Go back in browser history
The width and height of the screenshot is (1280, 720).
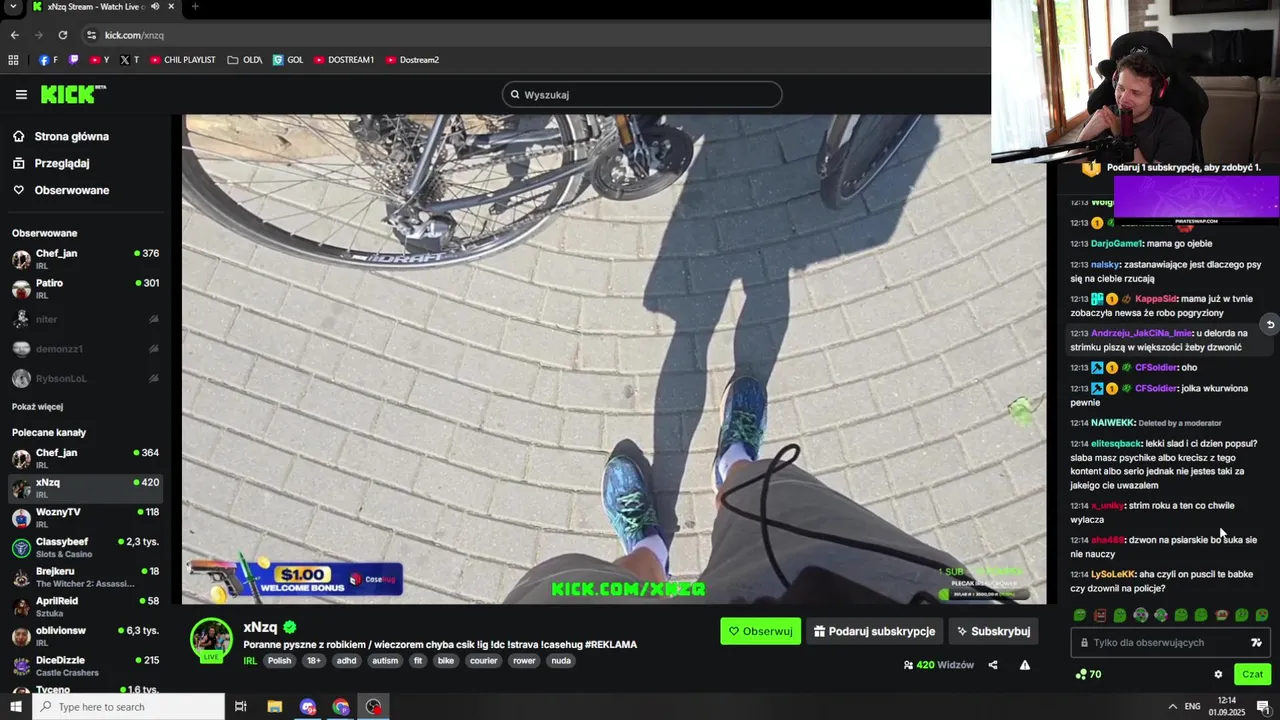coord(14,35)
